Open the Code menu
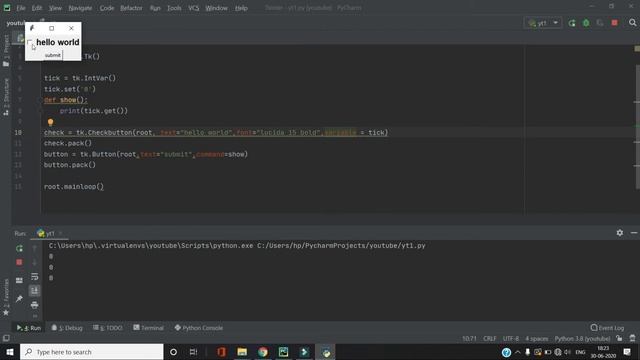The width and height of the screenshot is (640, 360). pos(107,8)
